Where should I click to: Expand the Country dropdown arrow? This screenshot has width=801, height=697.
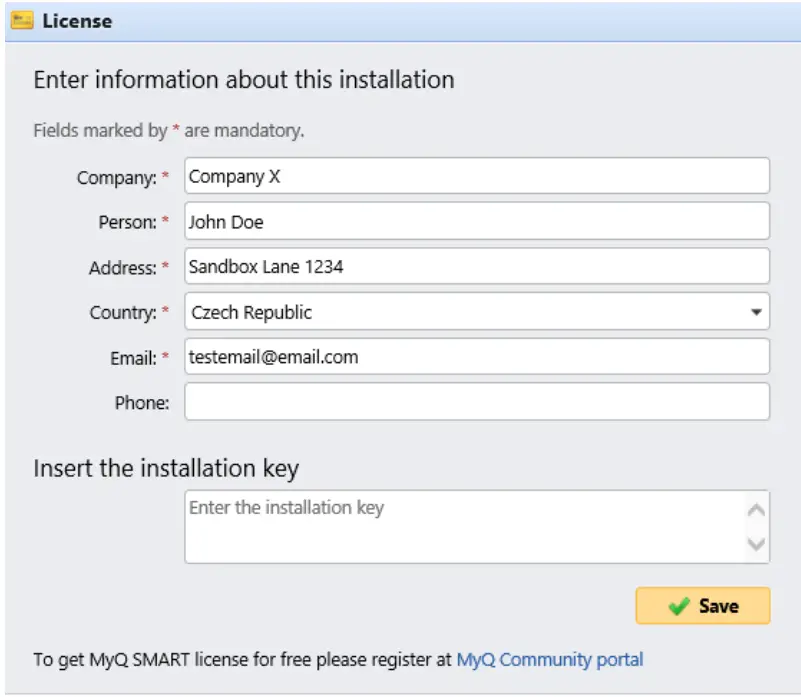point(756,312)
